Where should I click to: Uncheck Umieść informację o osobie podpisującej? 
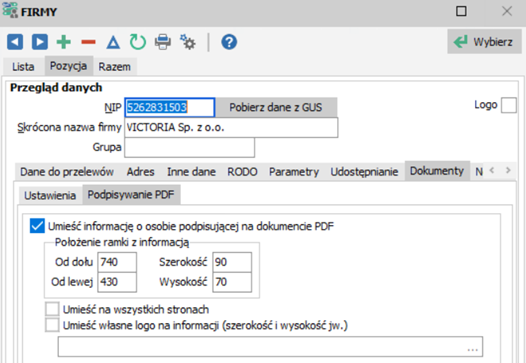37,226
